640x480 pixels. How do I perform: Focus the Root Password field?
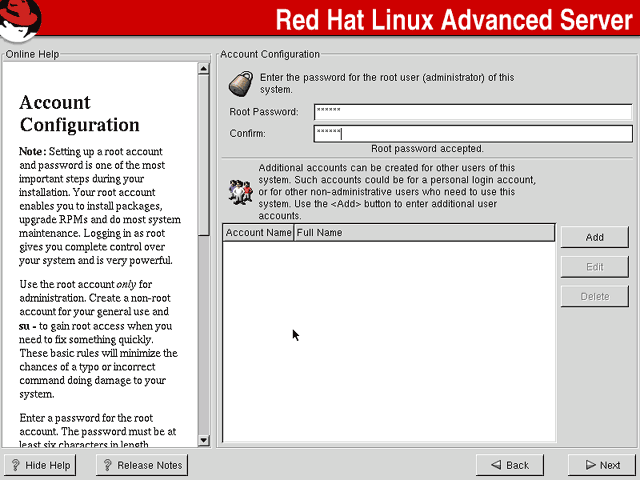tap(473, 112)
